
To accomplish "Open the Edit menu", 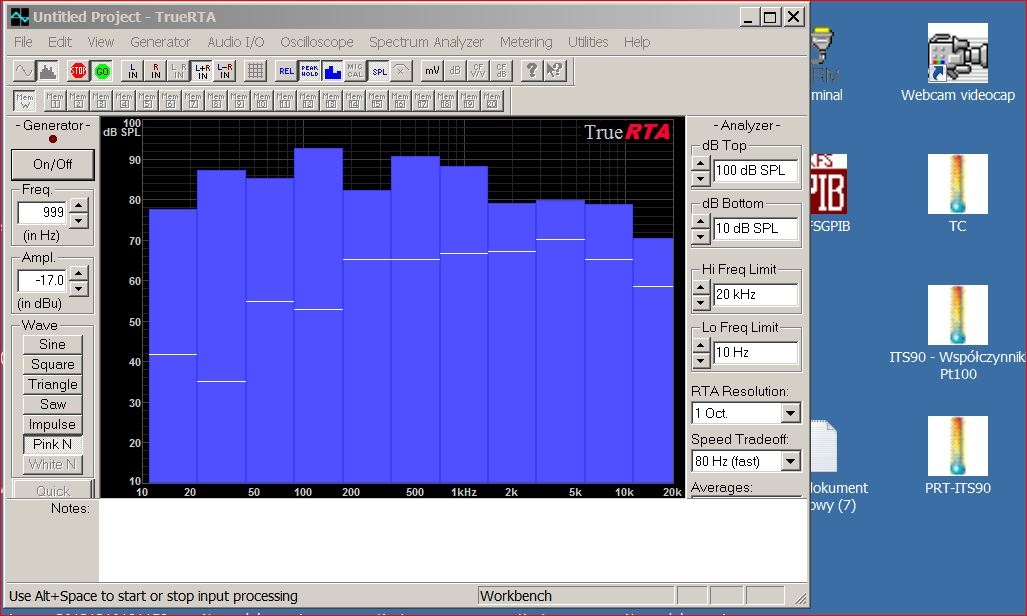I will (x=60, y=42).
